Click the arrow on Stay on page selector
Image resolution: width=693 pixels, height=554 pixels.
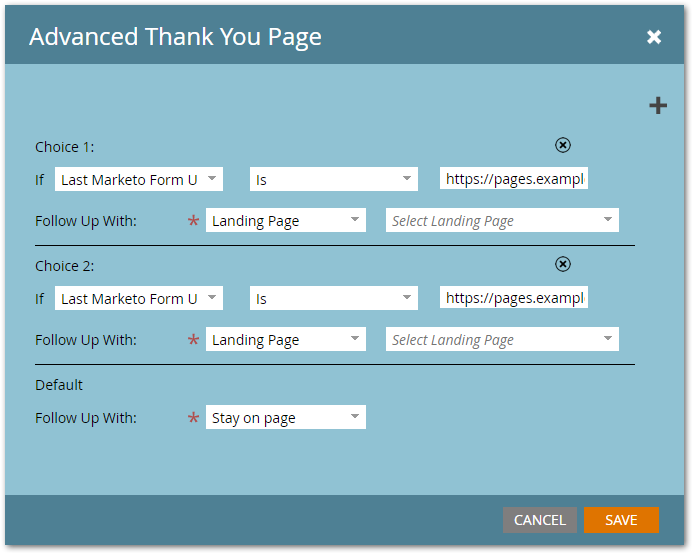tap(354, 418)
